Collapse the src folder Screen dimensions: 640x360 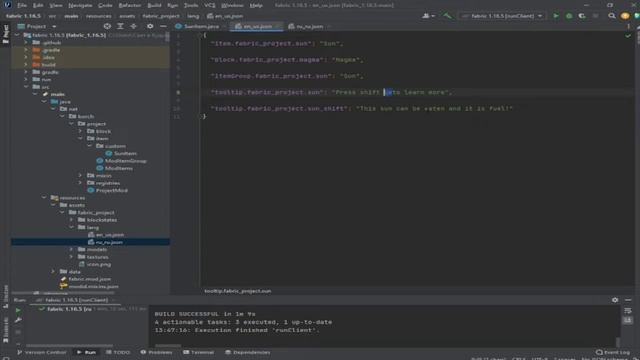(26, 87)
